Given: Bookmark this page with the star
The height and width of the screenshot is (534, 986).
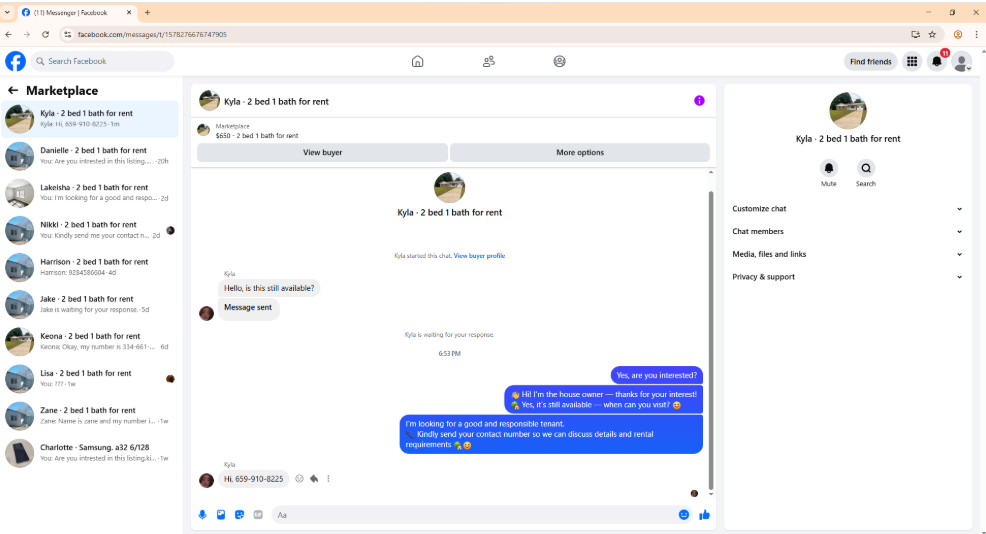Looking at the screenshot, I should point(933,35).
